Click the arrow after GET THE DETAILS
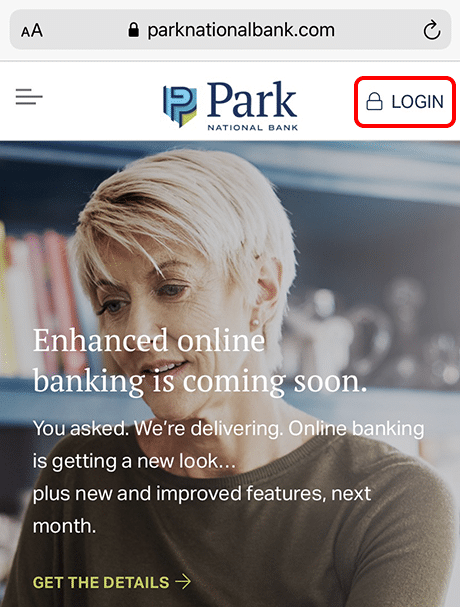This screenshot has height=607, width=460. tap(183, 581)
